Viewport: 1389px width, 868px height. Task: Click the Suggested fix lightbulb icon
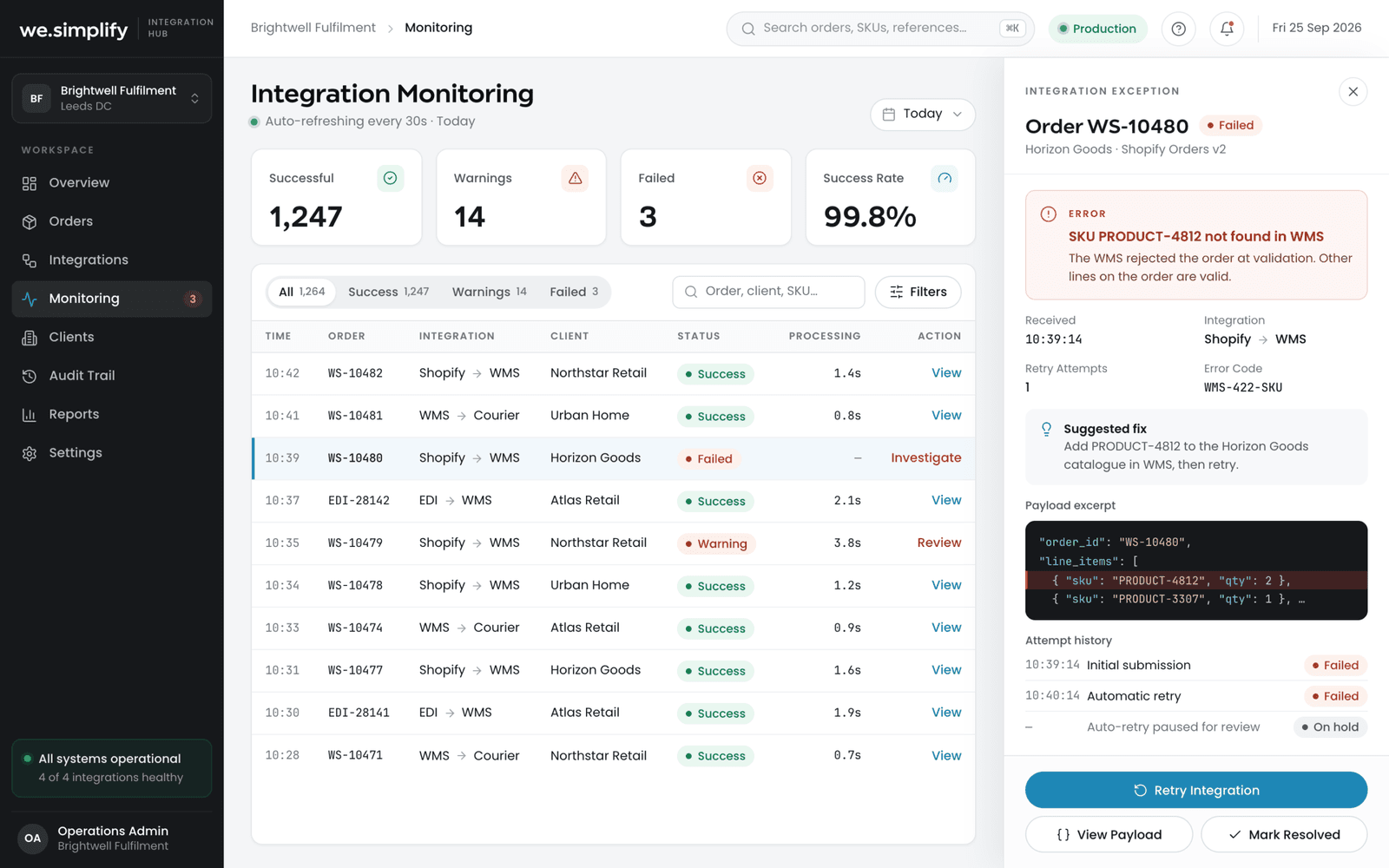pyautogui.click(x=1046, y=429)
